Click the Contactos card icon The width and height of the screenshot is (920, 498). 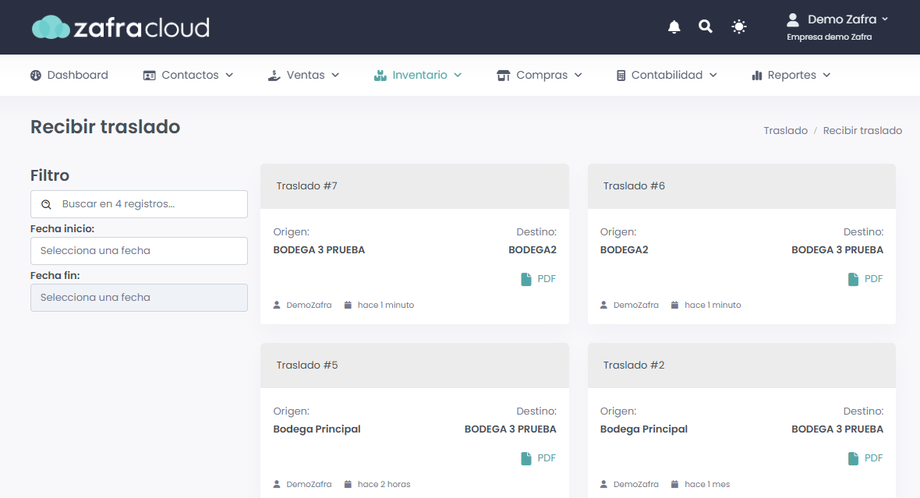(150, 75)
